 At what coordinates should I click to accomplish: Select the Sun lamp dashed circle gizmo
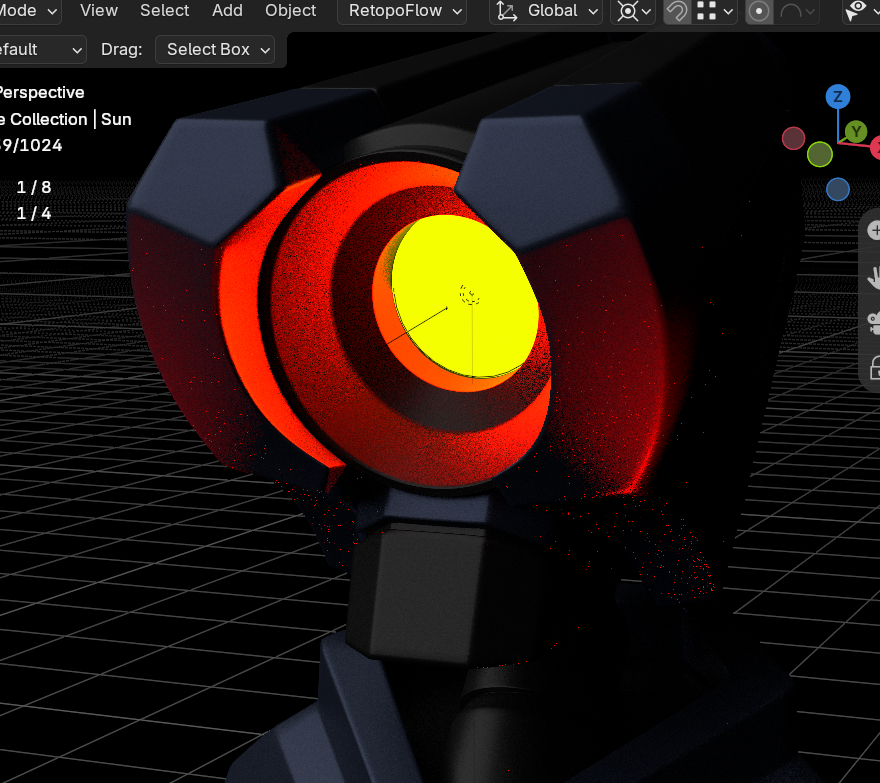tap(470, 294)
